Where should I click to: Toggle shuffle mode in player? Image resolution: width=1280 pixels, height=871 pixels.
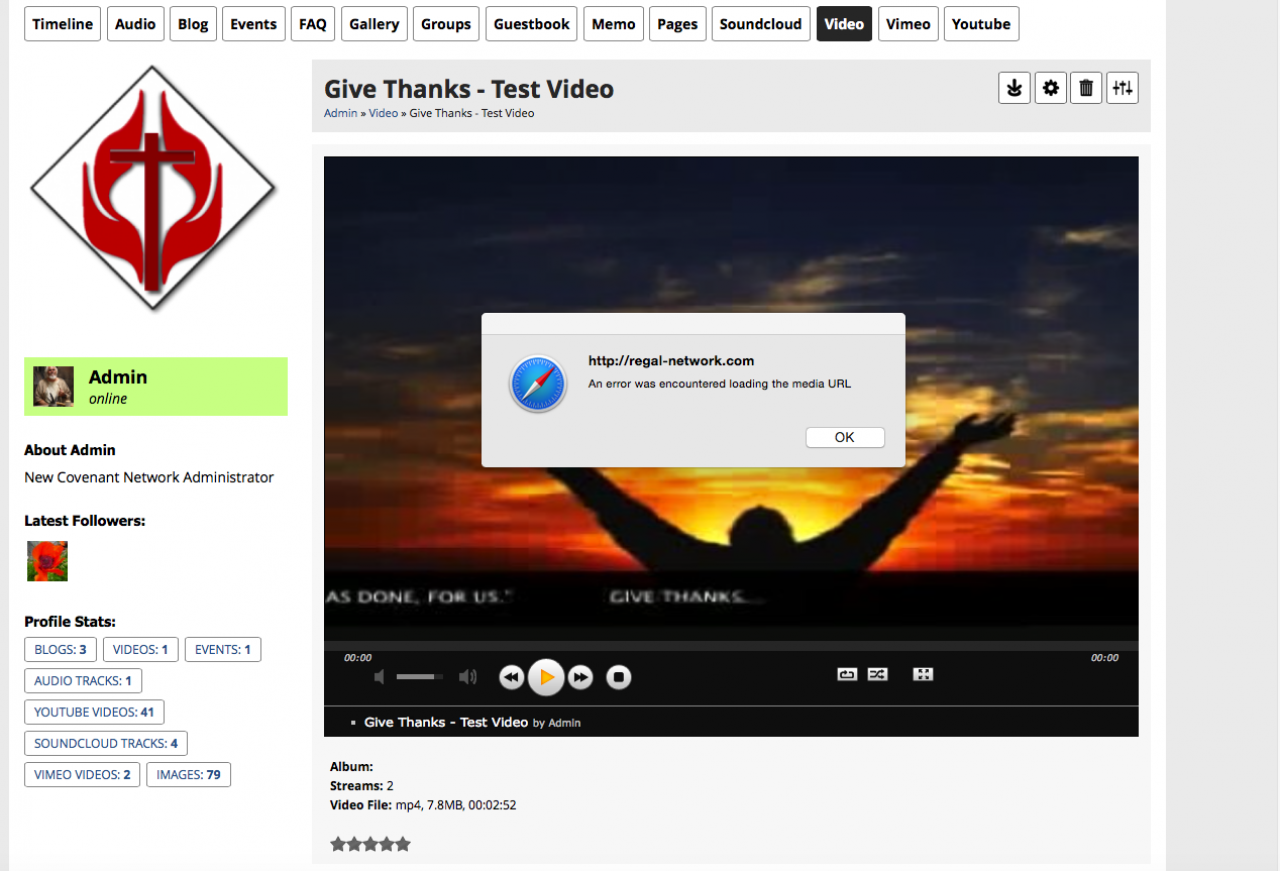tap(877, 674)
